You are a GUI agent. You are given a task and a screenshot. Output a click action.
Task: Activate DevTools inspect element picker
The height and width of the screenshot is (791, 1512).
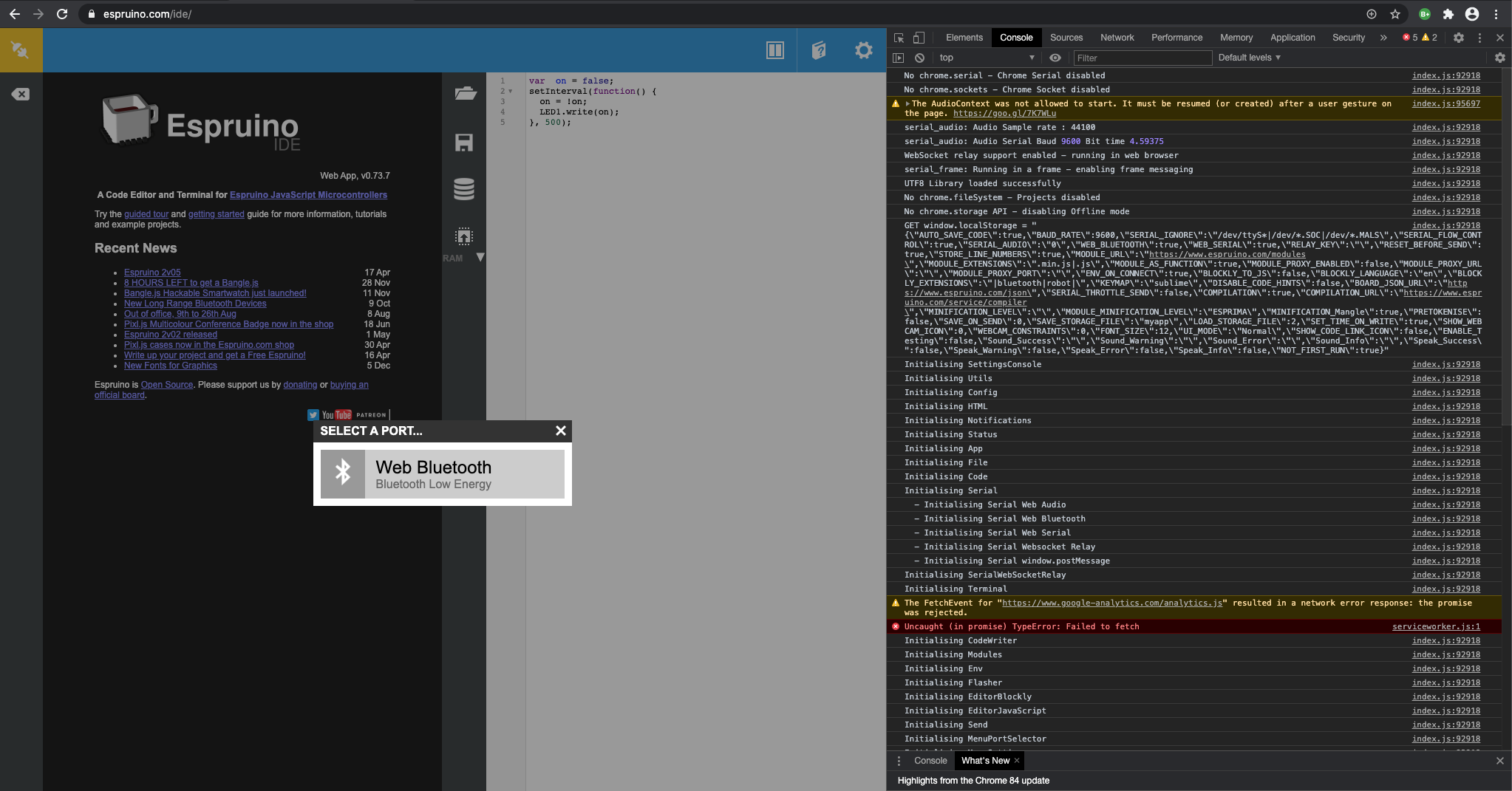(899, 38)
